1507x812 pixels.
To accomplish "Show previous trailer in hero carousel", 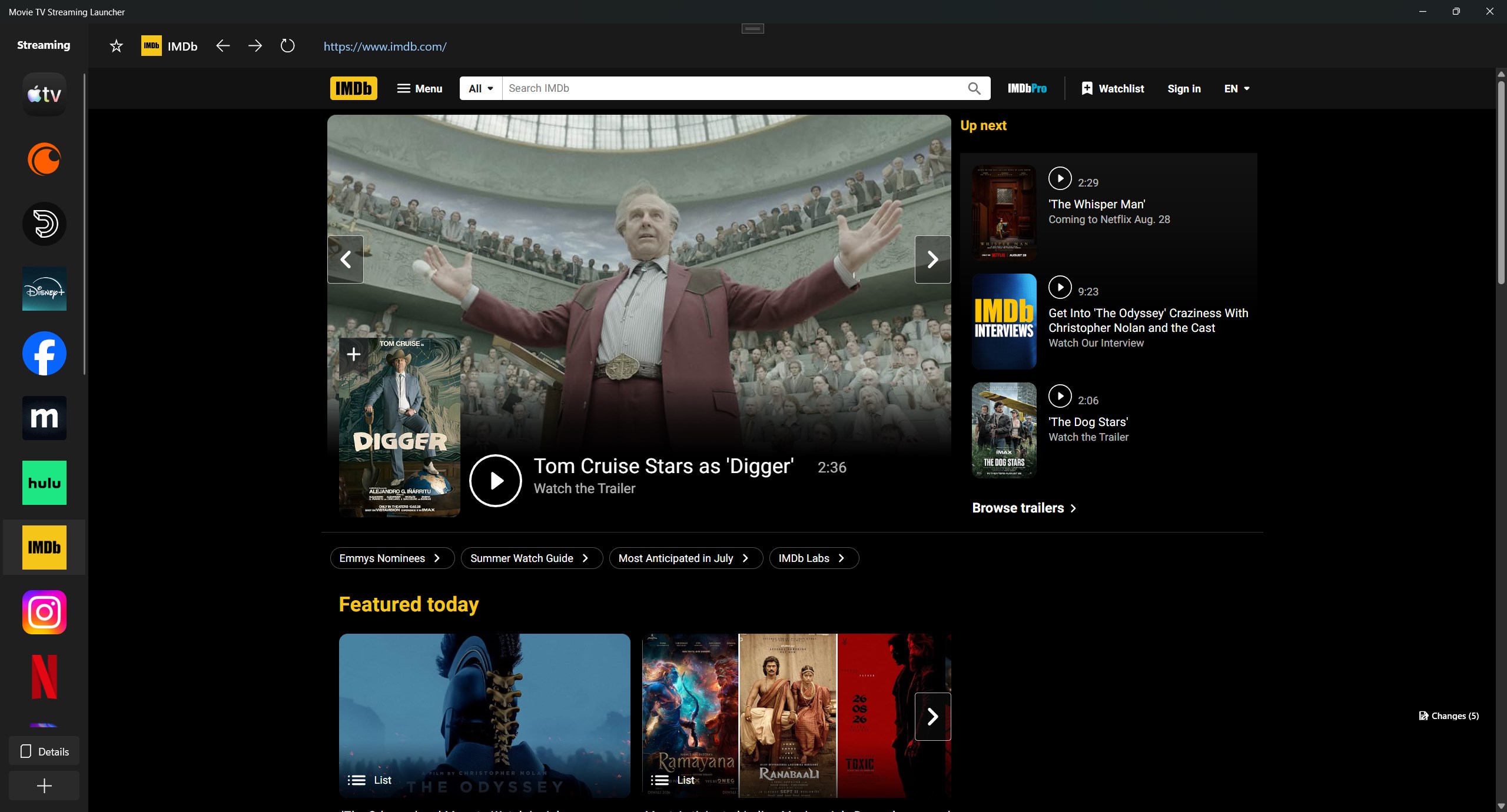I will [346, 259].
